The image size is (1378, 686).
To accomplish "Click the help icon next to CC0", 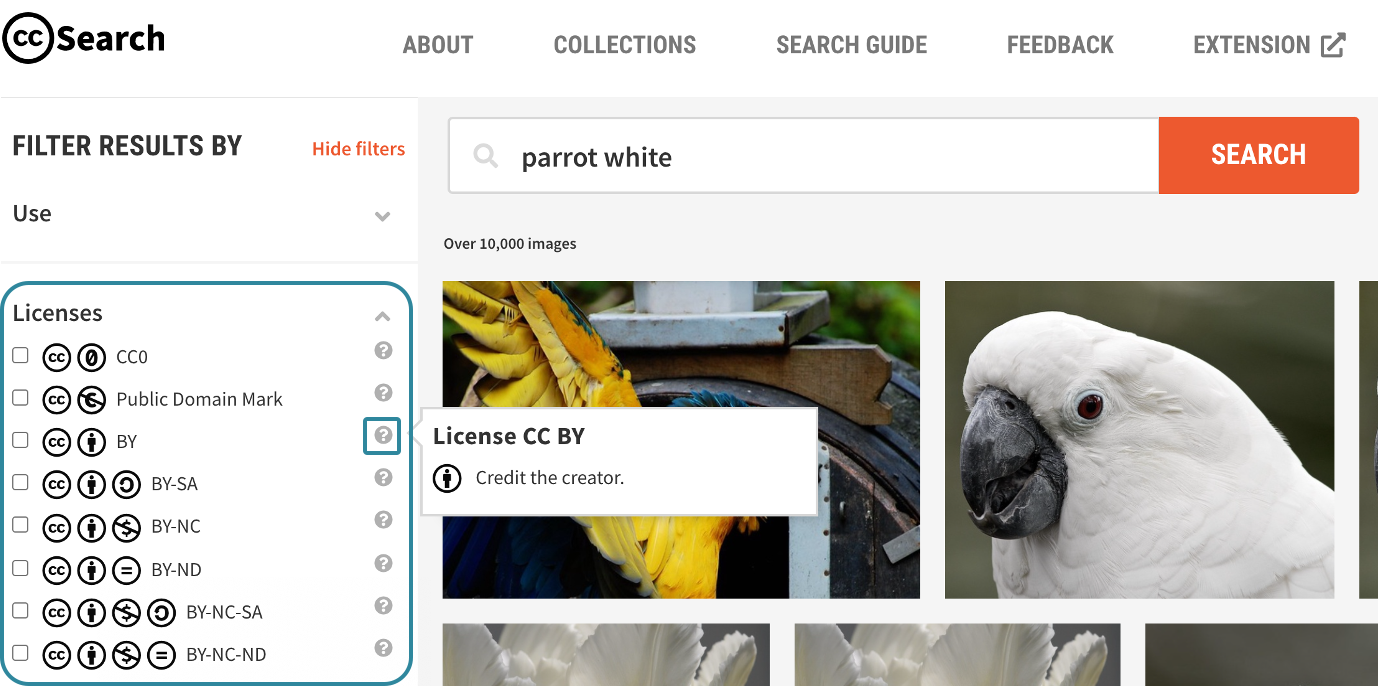I will (x=383, y=351).
